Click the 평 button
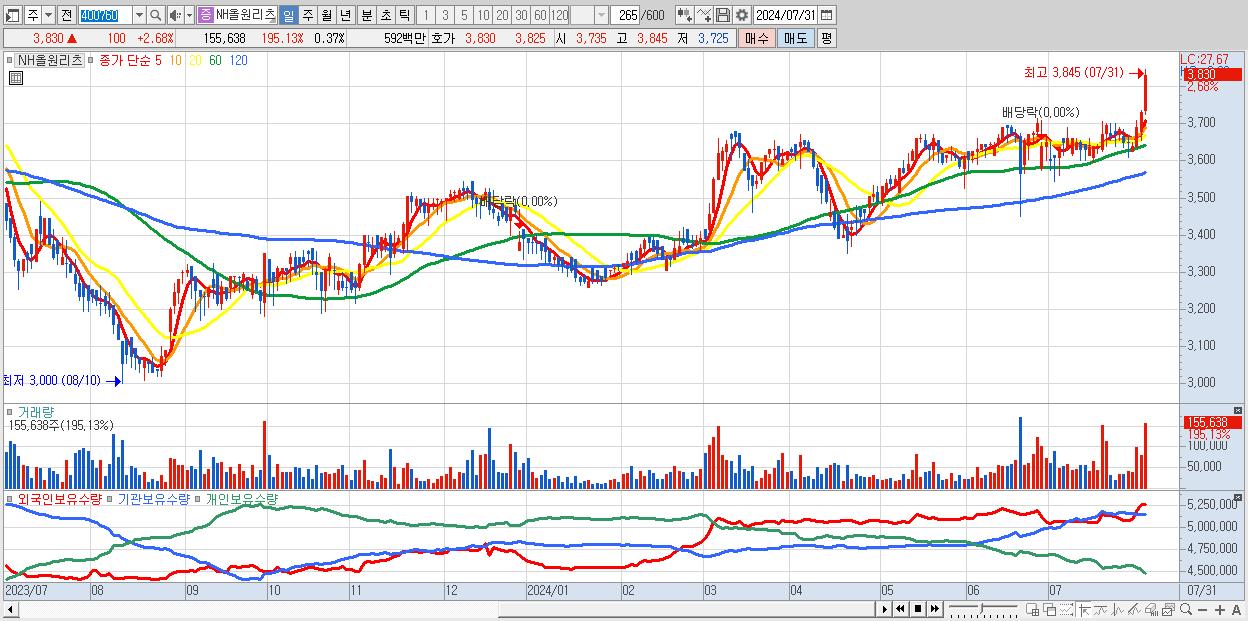Viewport: 1248px width, 621px height. point(826,38)
